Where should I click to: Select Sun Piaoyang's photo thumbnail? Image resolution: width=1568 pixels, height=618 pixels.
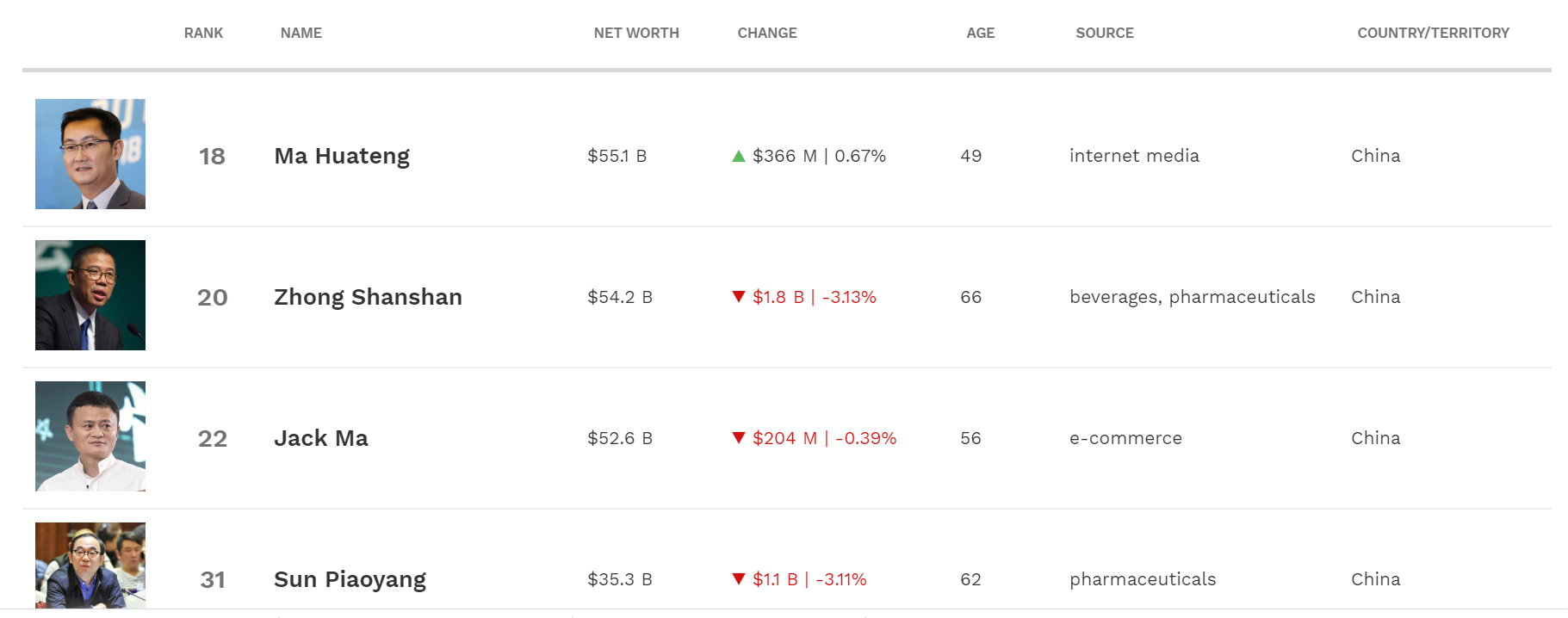90,565
